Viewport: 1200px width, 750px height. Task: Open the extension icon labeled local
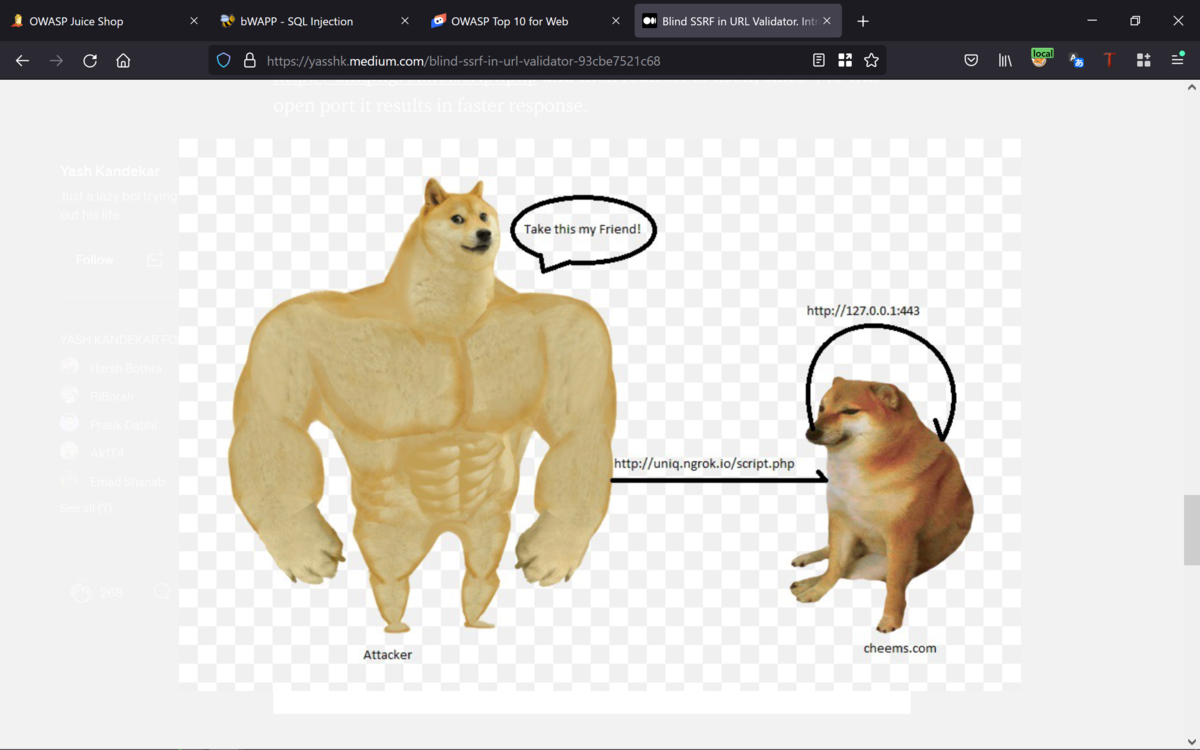(1041, 59)
